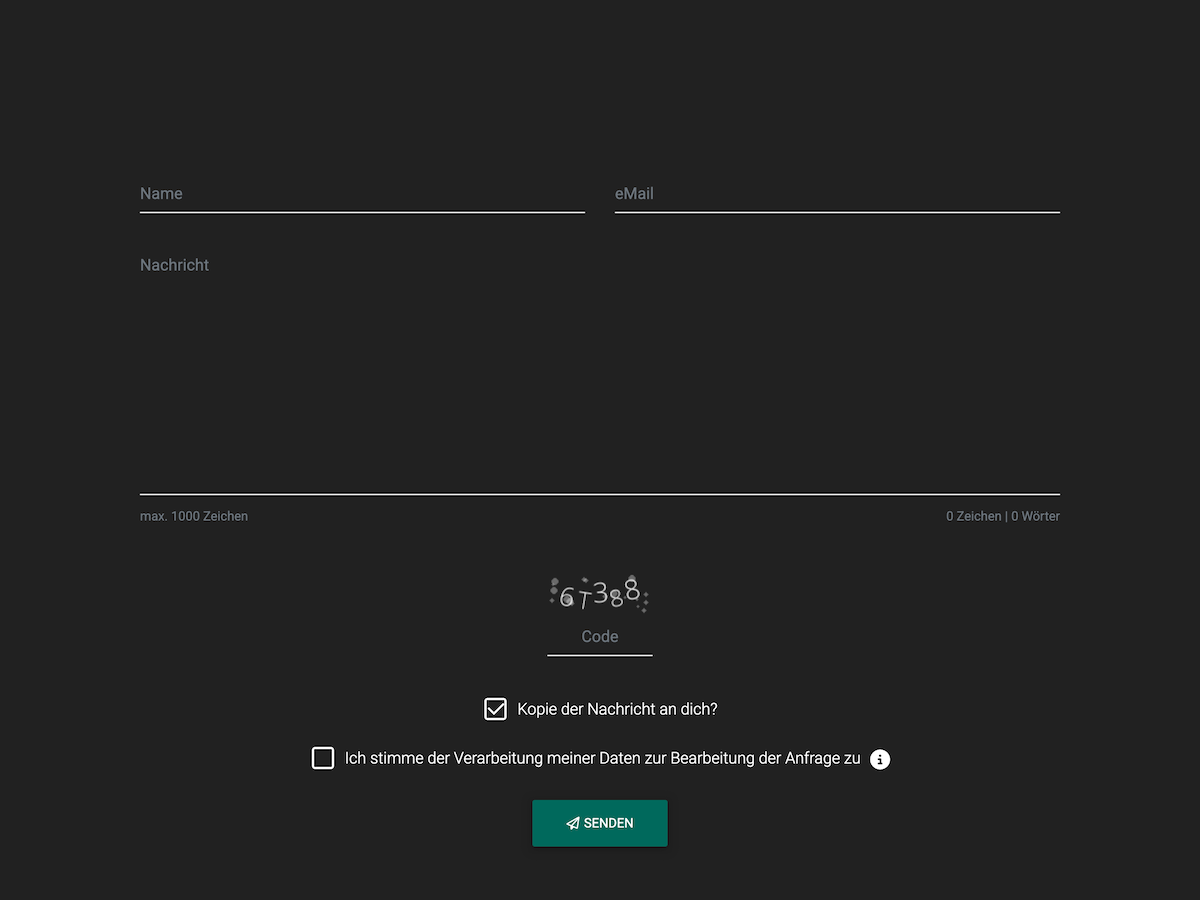
Task: Click into the Nachricht text area
Action: pos(600,370)
